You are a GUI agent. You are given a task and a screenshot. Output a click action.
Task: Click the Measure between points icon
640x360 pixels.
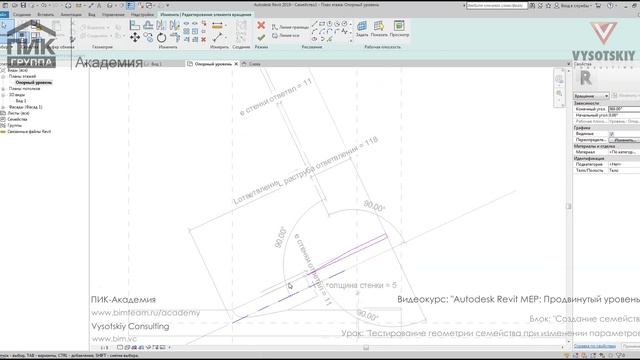tap(217, 38)
